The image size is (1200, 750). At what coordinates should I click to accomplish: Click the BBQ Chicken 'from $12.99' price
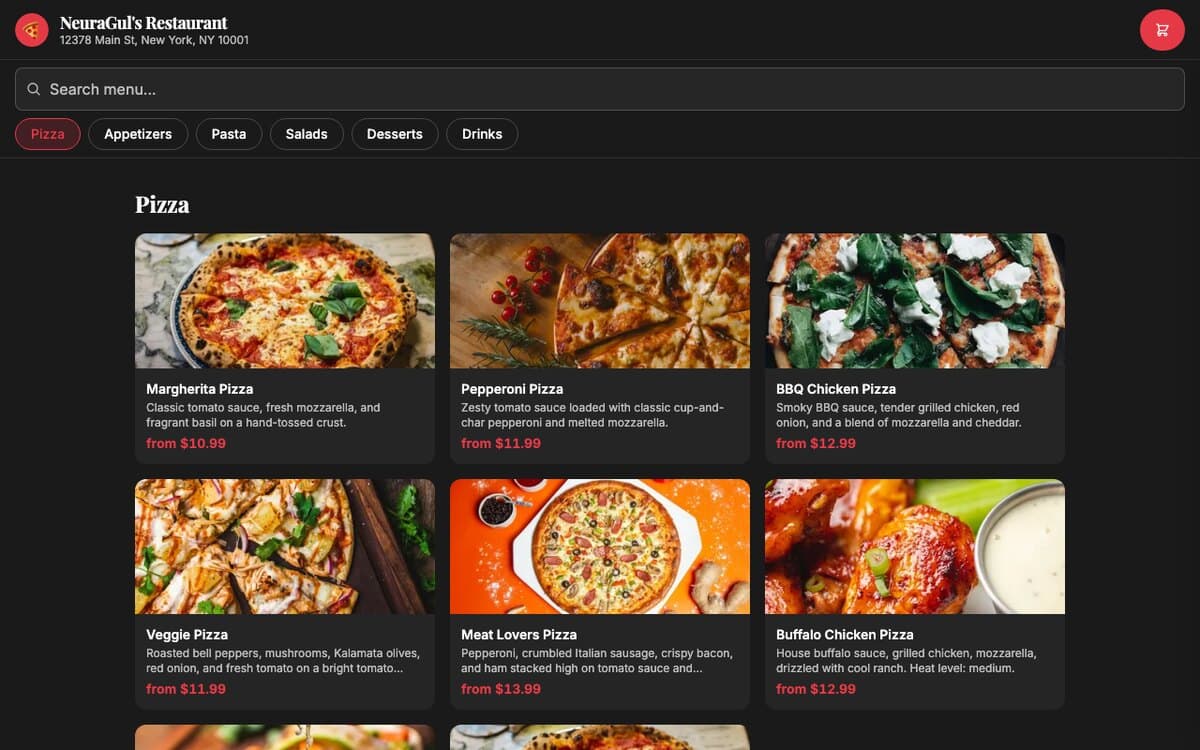pyautogui.click(x=816, y=443)
